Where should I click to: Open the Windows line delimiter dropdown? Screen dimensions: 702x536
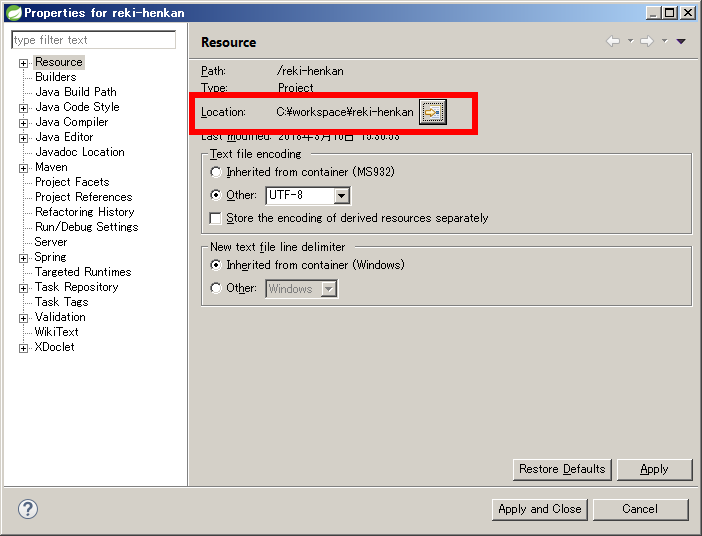(329, 289)
